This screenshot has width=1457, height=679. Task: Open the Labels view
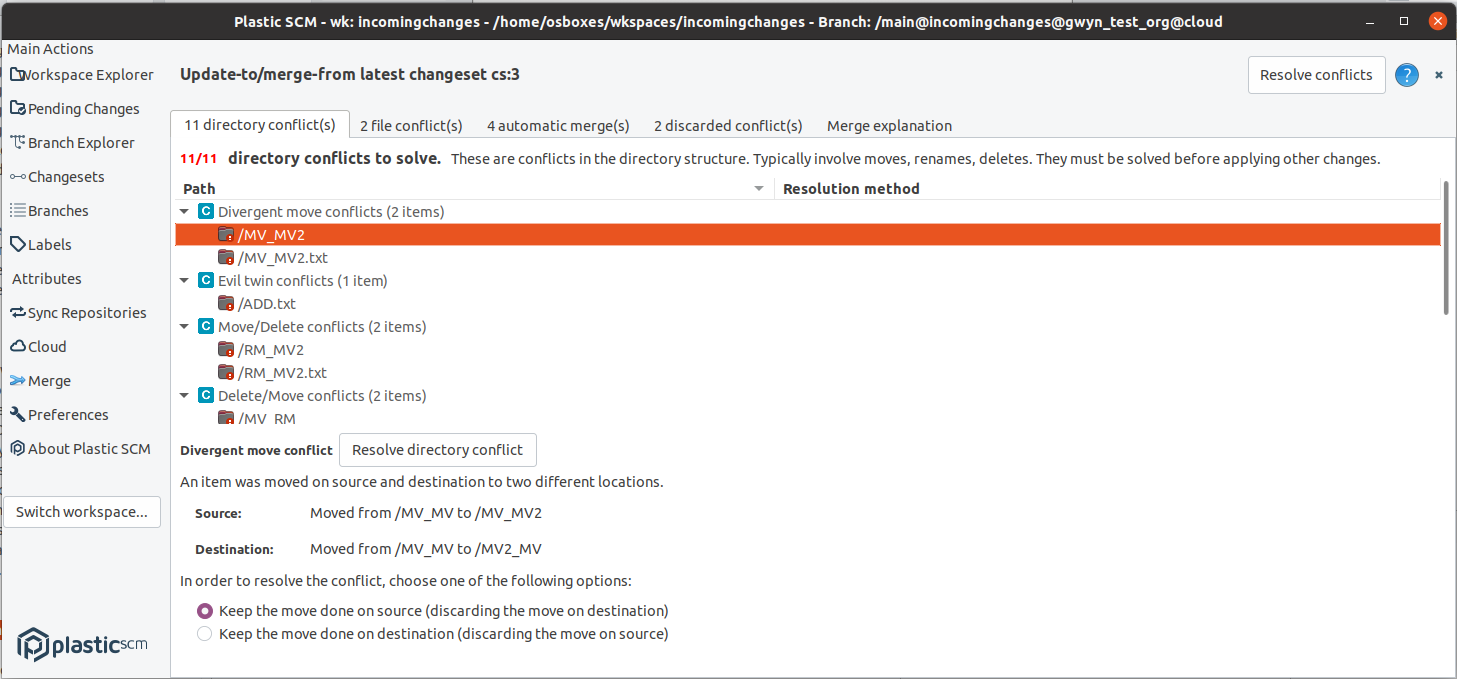point(48,244)
